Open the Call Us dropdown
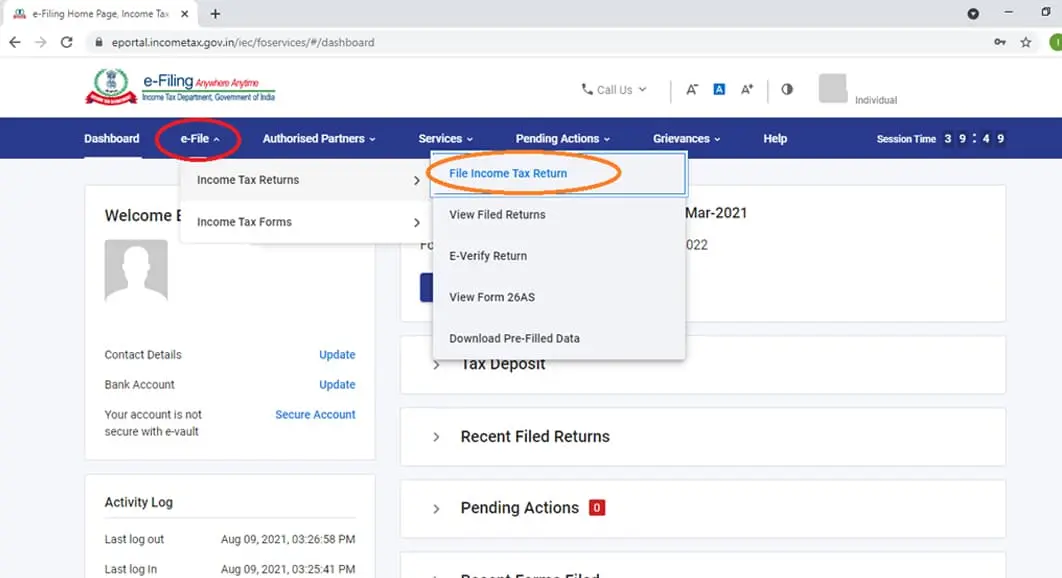 [614, 89]
